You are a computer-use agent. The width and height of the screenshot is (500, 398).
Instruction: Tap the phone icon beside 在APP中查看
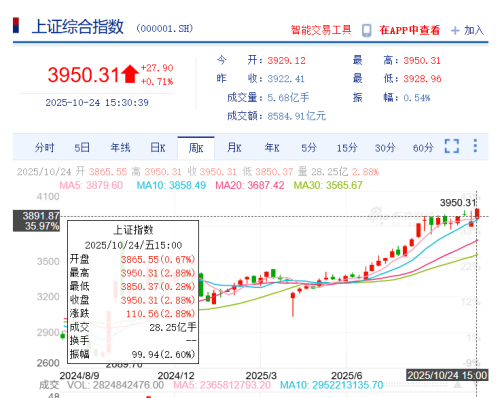(367, 30)
